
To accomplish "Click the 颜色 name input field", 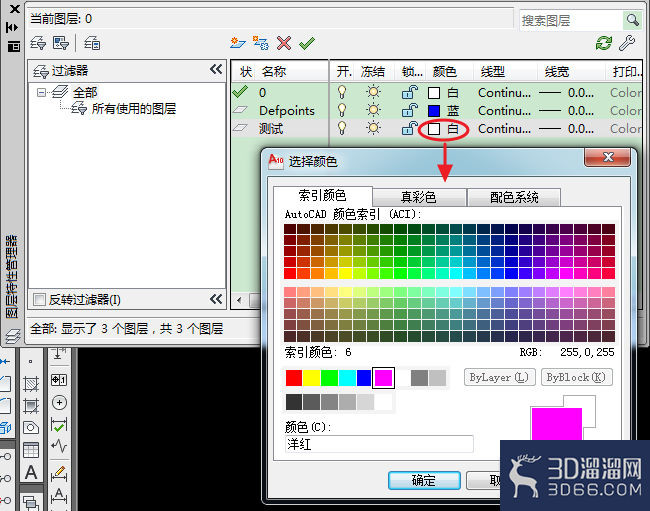I will (379, 444).
